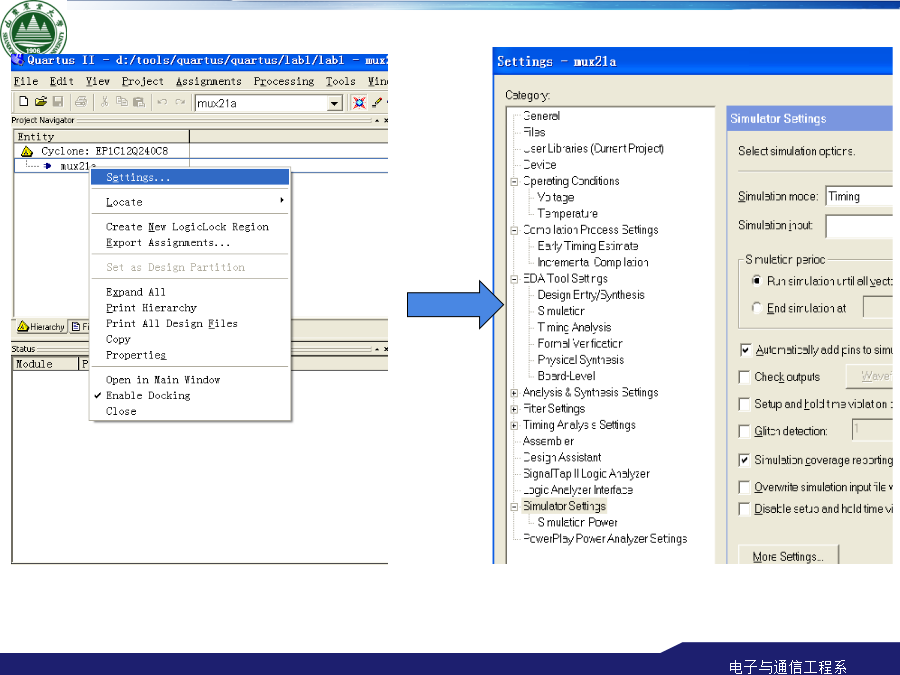Choose Expand All in context menu
The height and width of the screenshot is (675, 900).
click(x=190, y=292)
